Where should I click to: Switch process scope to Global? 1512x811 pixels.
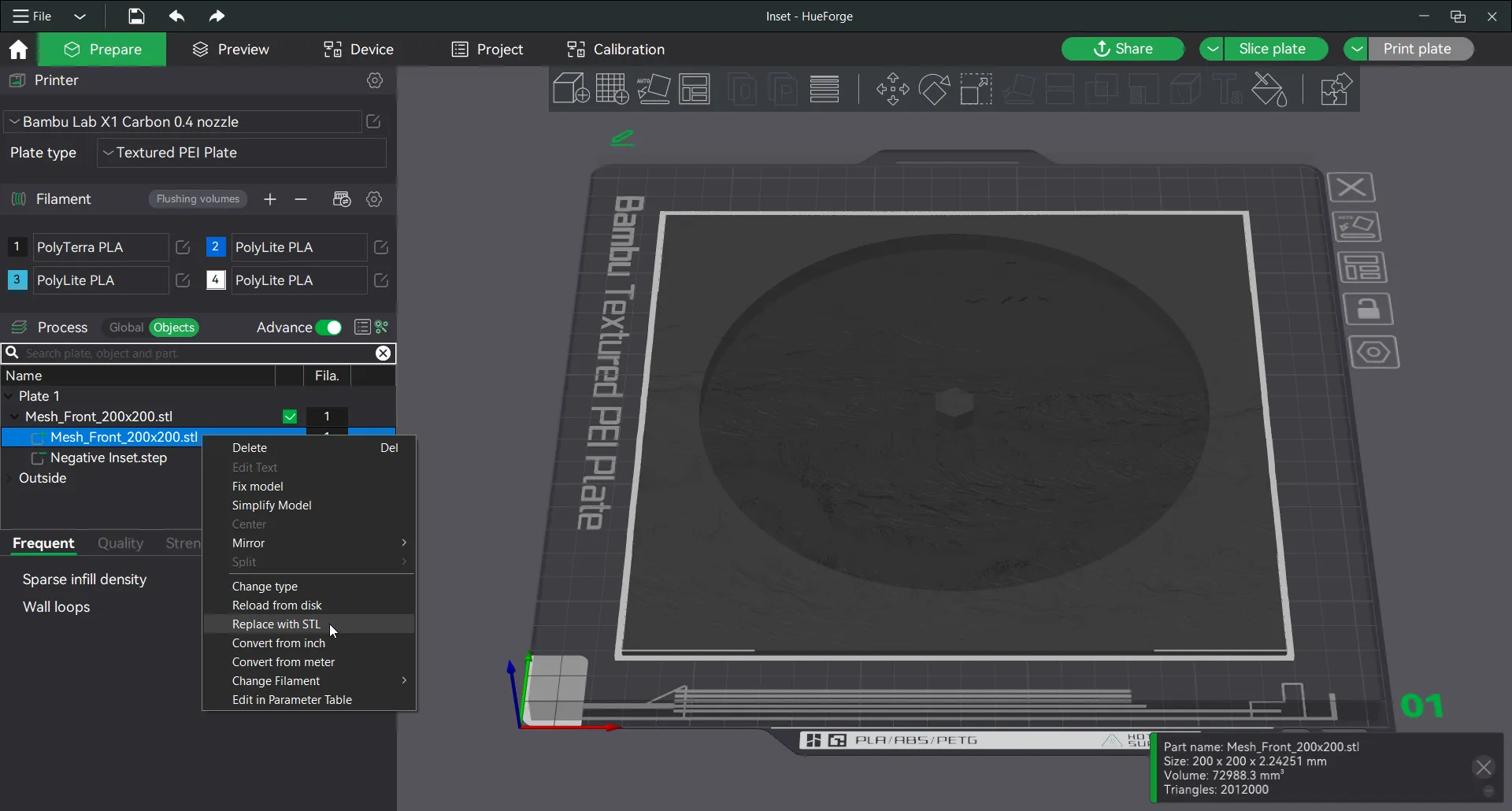[x=125, y=328]
